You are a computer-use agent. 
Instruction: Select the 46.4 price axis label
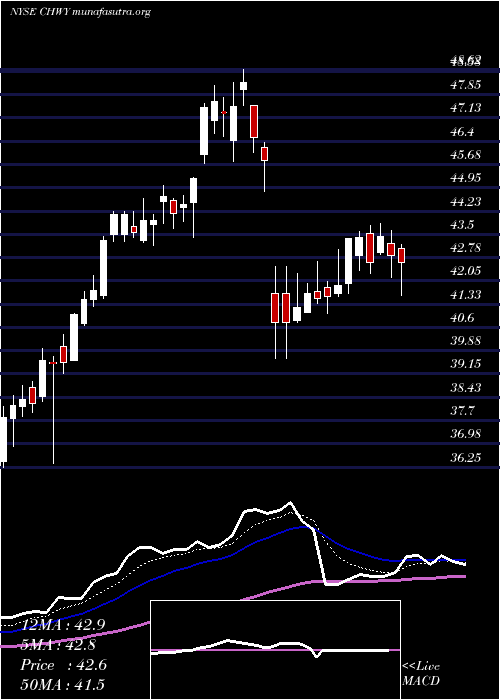[x=462, y=132]
